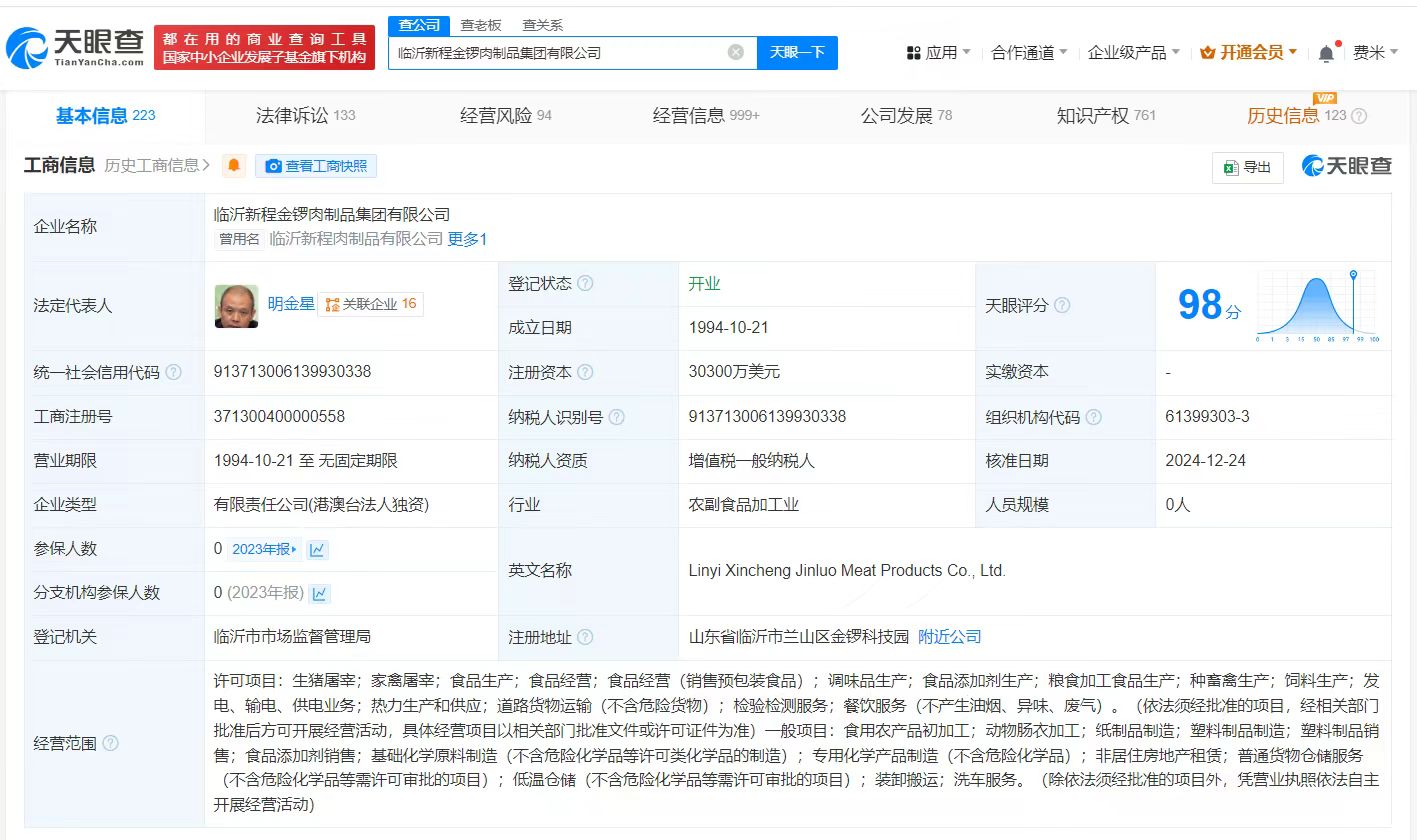
Task: Expand the 企业级产品 menu
Action: click(x=1133, y=52)
